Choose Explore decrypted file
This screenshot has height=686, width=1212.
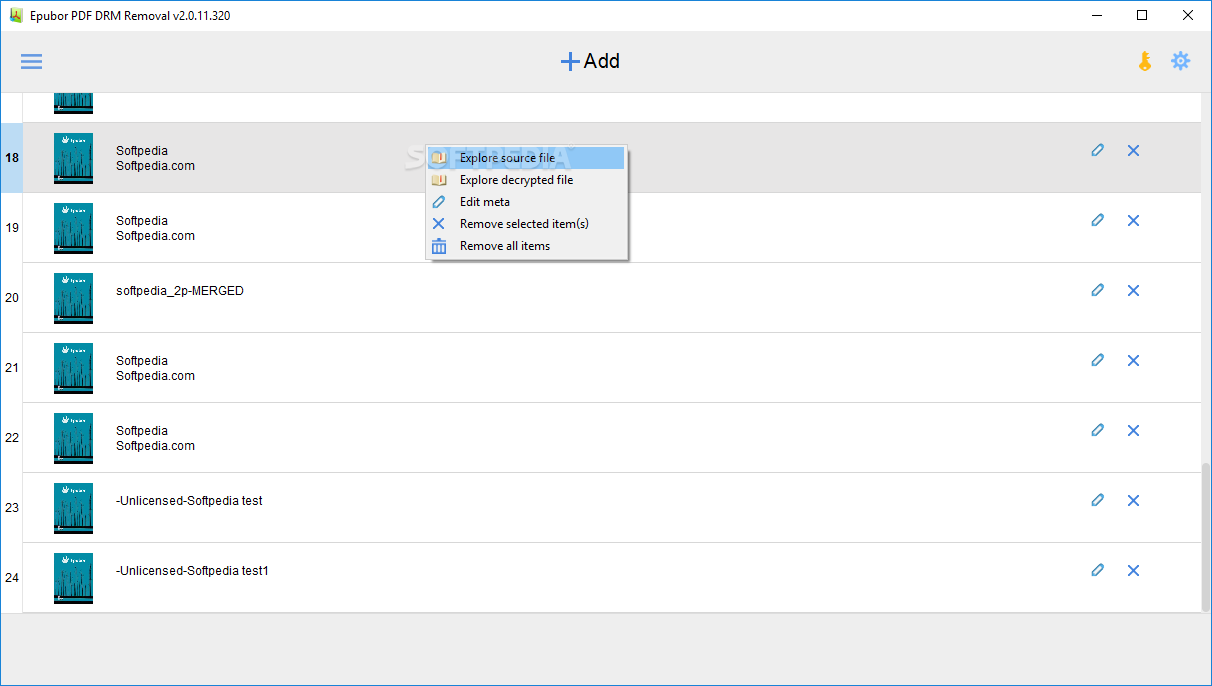coord(526,180)
